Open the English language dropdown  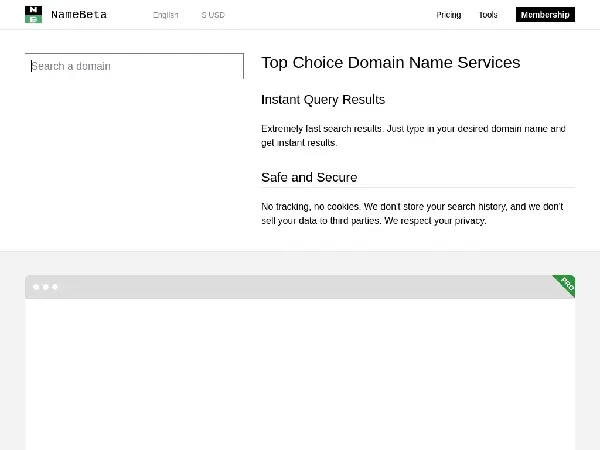click(x=166, y=15)
